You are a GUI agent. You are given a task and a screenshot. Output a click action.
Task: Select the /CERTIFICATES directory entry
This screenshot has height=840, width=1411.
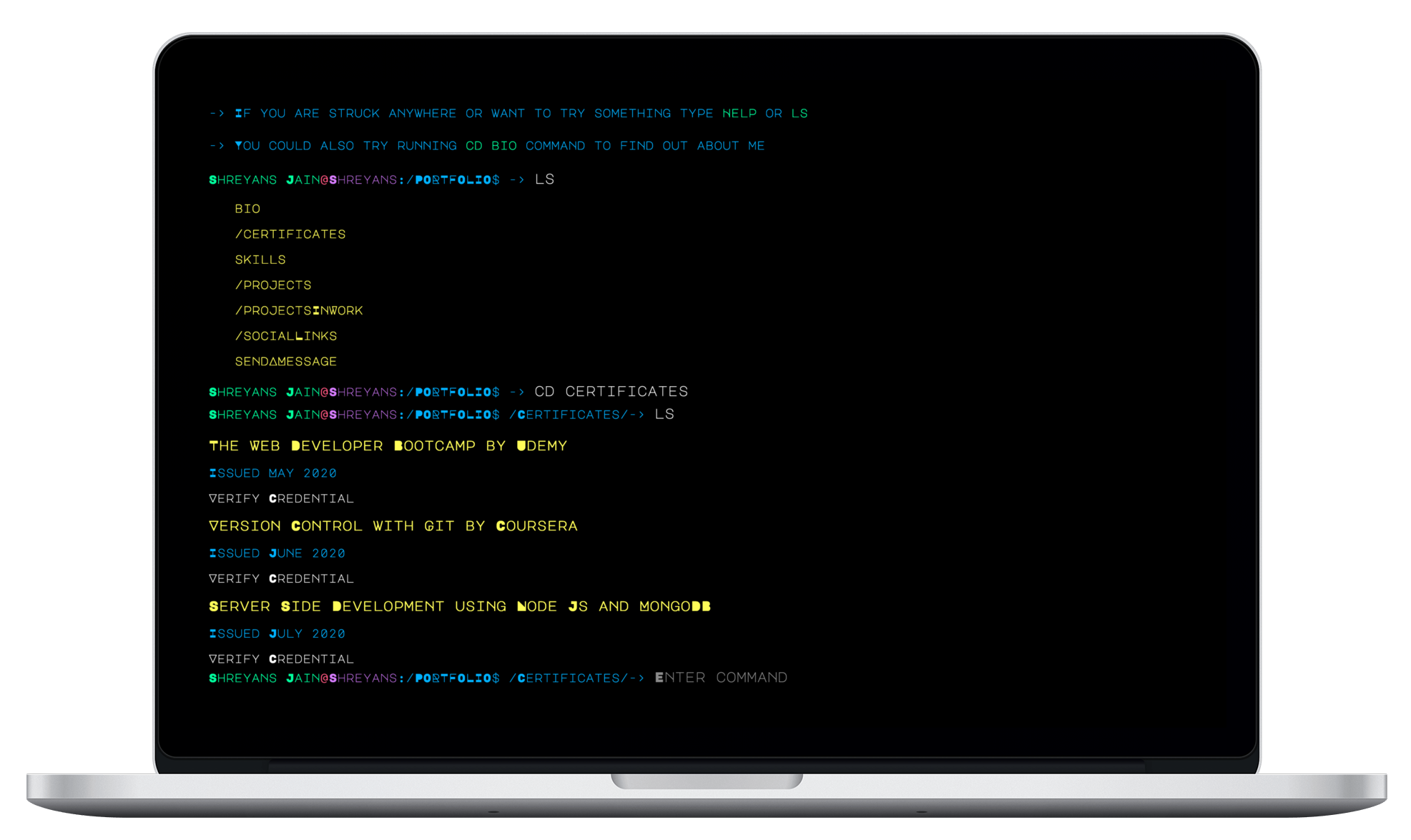[290, 234]
